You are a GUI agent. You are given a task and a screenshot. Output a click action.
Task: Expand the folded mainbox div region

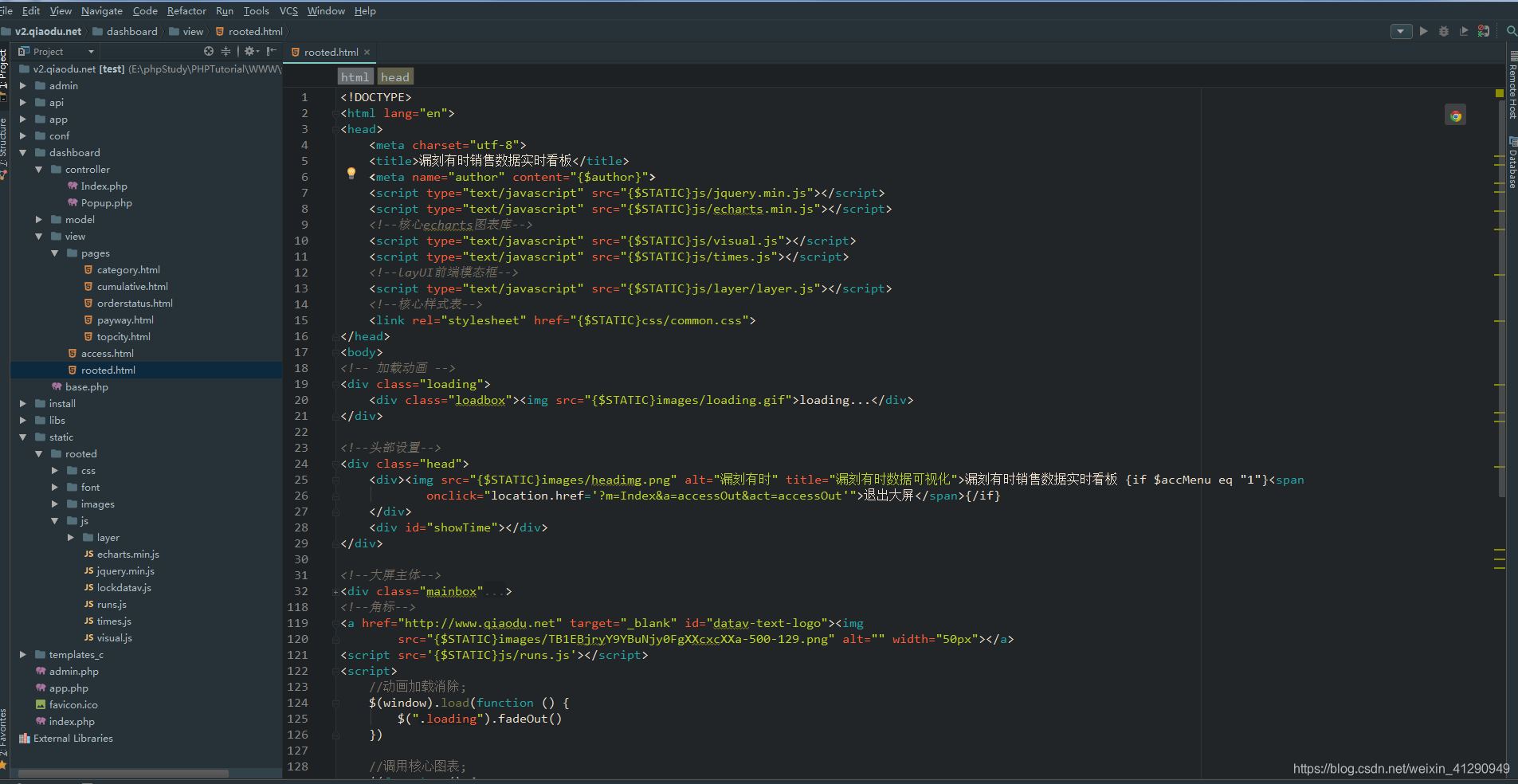[x=335, y=591]
